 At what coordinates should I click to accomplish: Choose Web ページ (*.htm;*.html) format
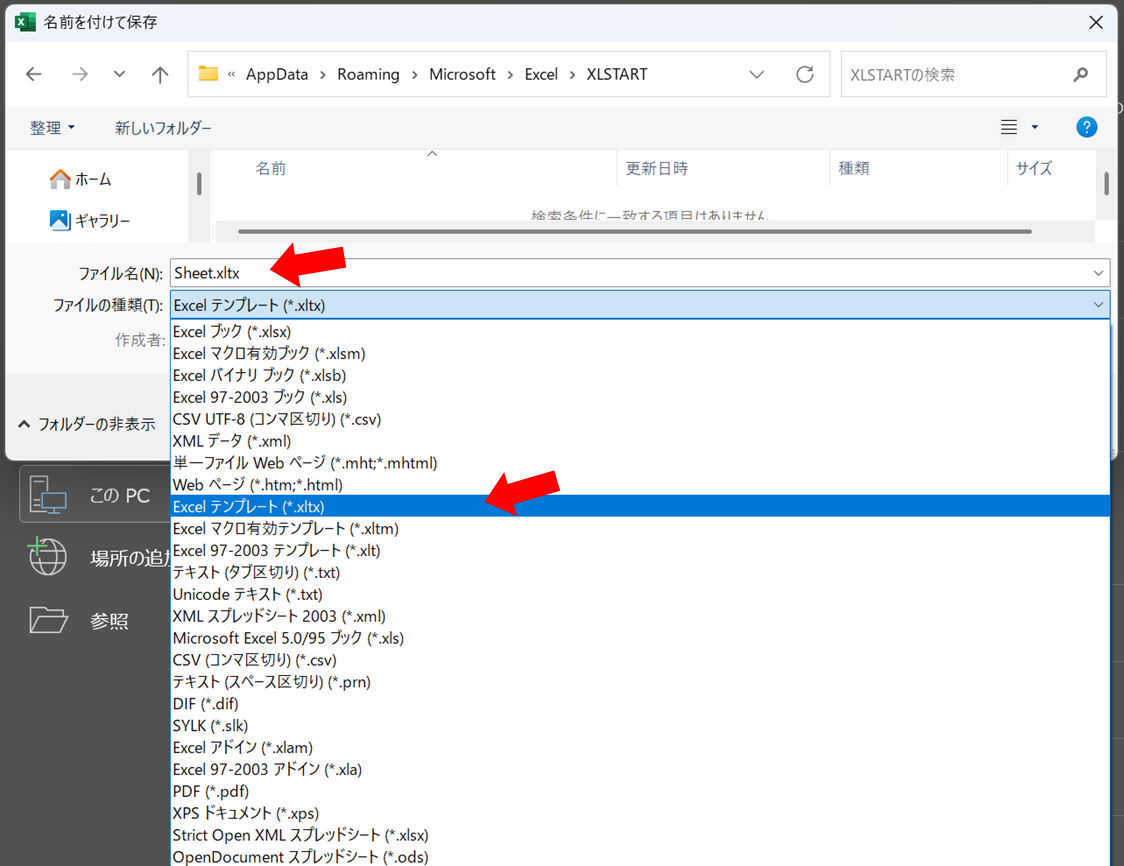639,485
